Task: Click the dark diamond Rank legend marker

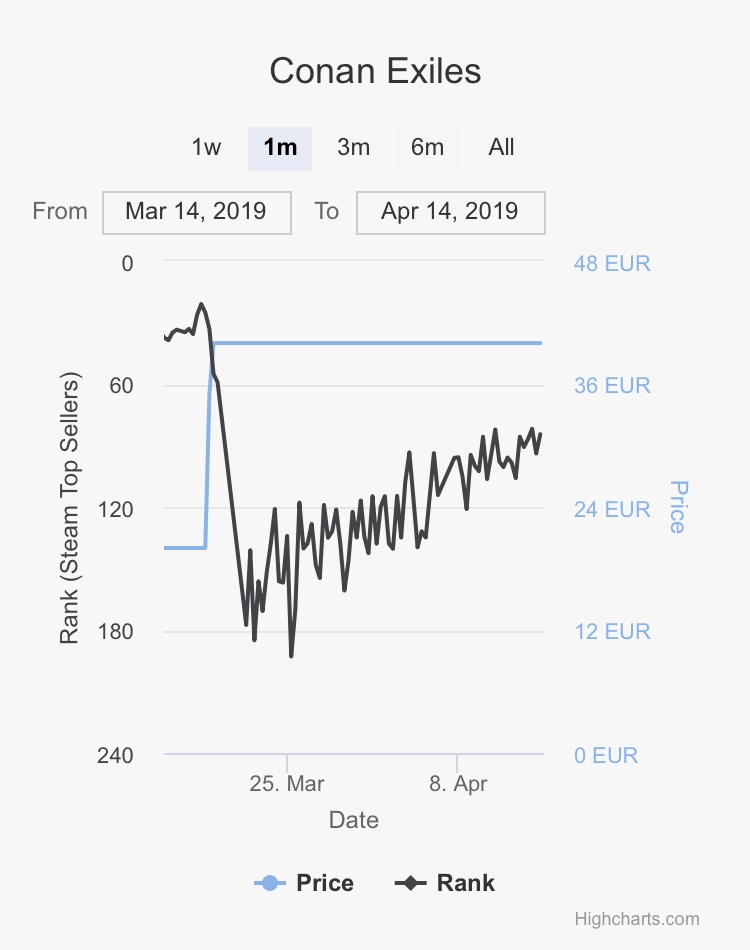Action: click(411, 883)
